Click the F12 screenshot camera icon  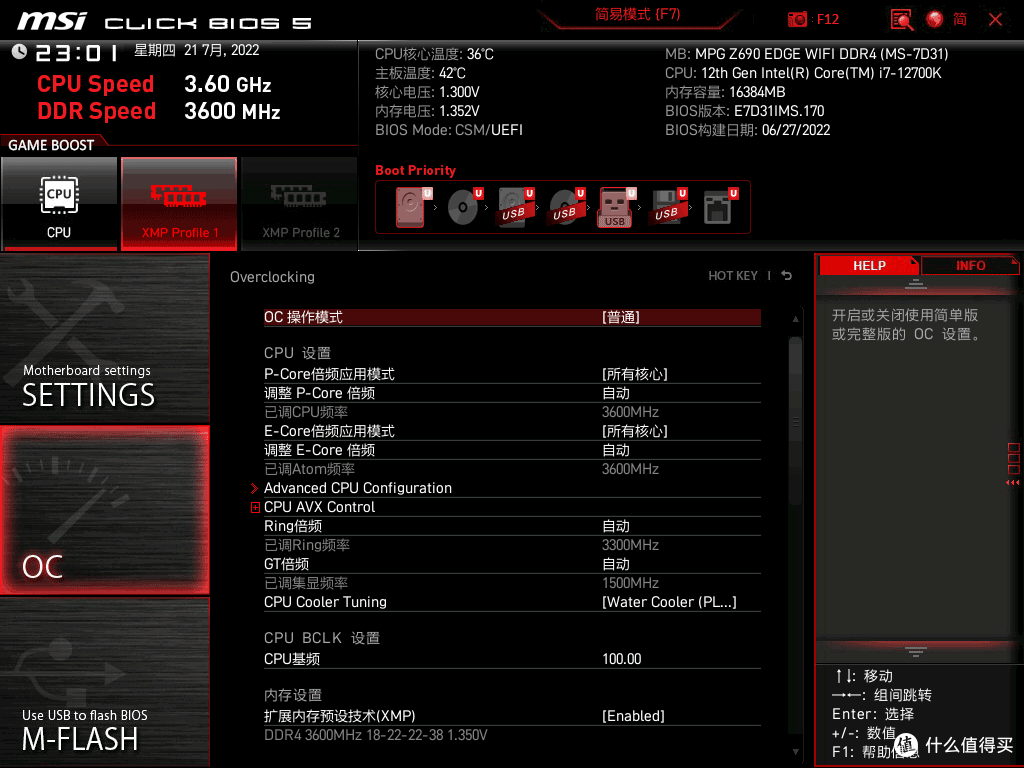tap(797, 20)
